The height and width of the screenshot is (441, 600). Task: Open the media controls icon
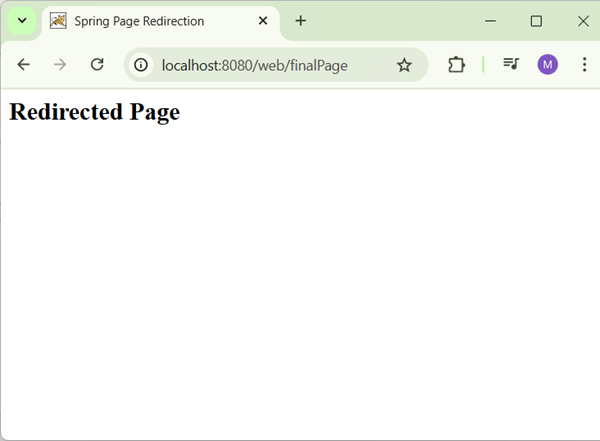coord(511,64)
